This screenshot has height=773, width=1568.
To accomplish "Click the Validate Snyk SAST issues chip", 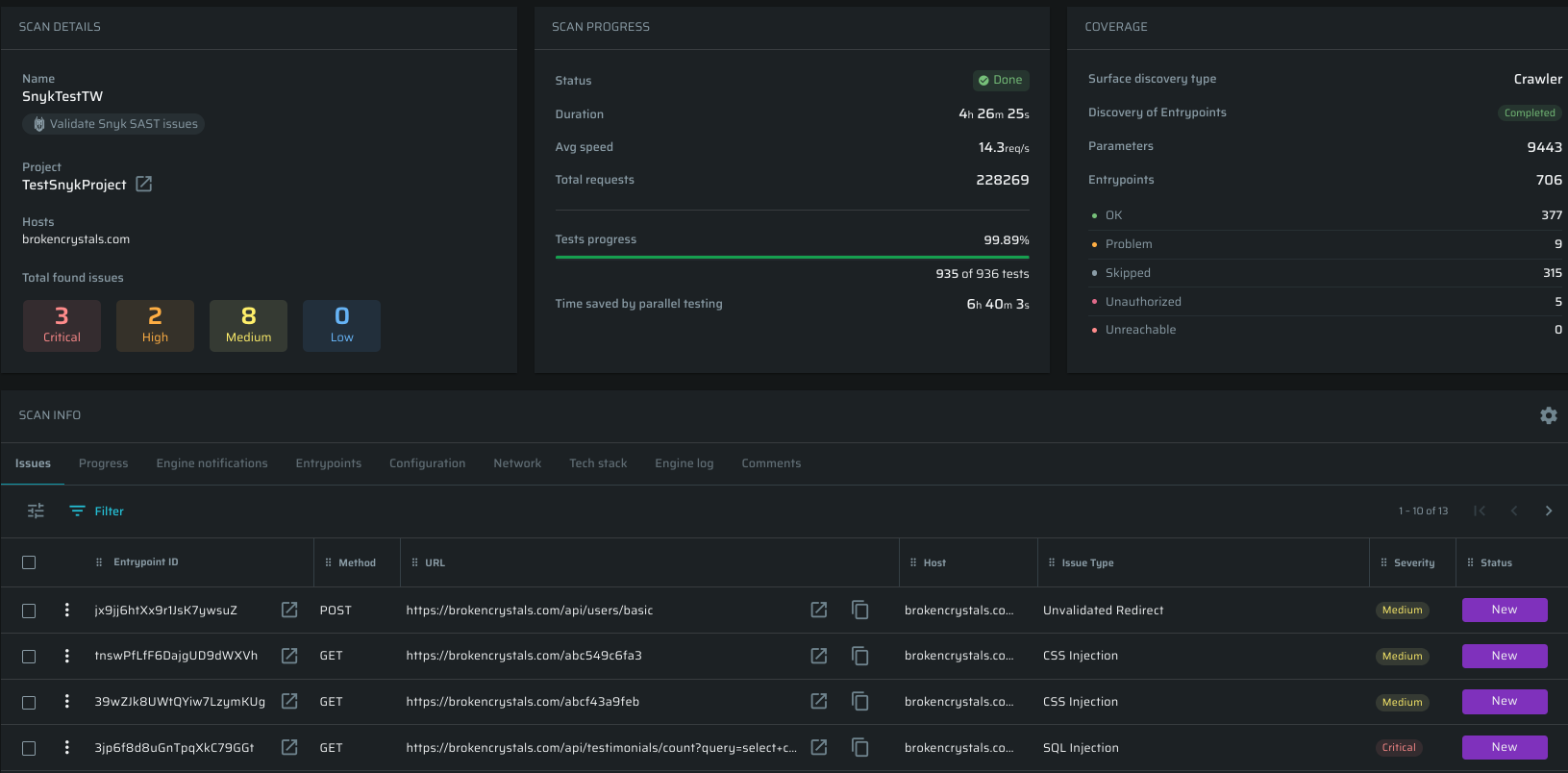I will coord(113,124).
